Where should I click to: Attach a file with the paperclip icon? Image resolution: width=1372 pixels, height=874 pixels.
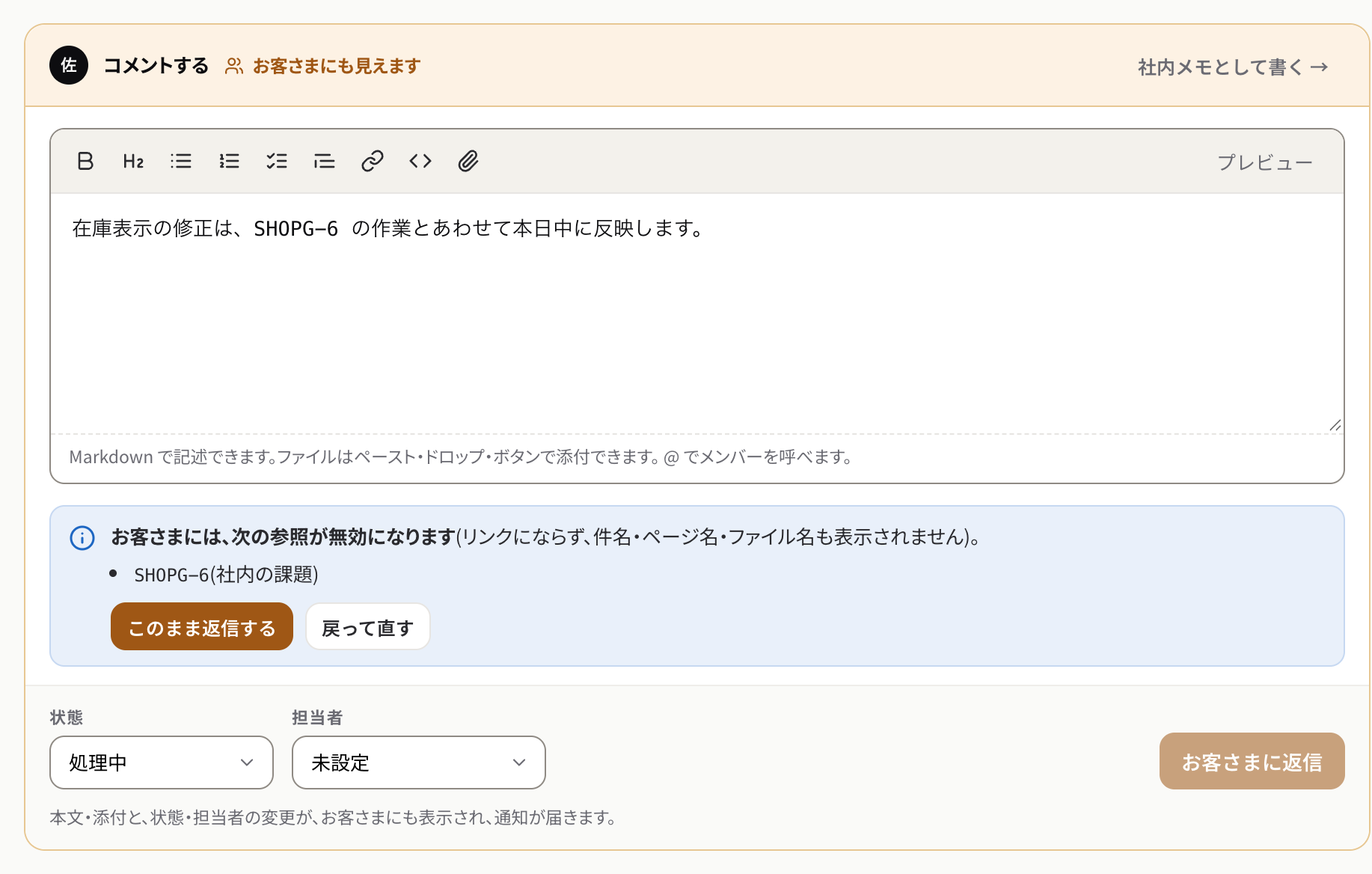tap(468, 161)
